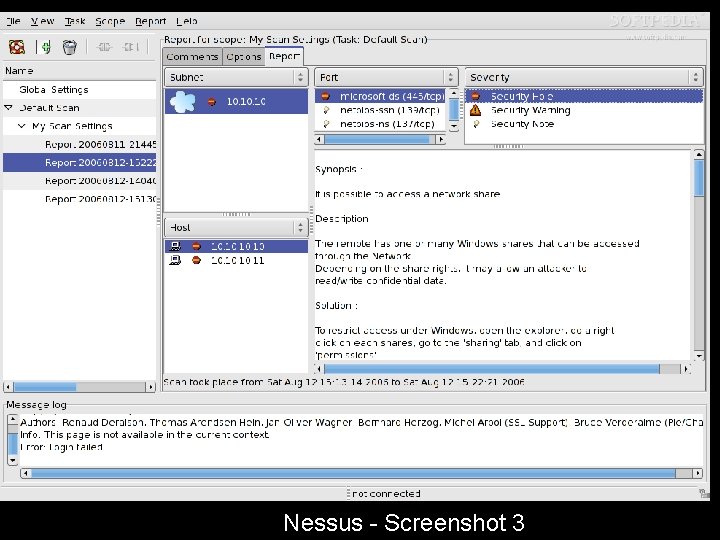Select Report 20060811-21445 in tree
This screenshot has height=540, width=720.
[x=101, y=144]
